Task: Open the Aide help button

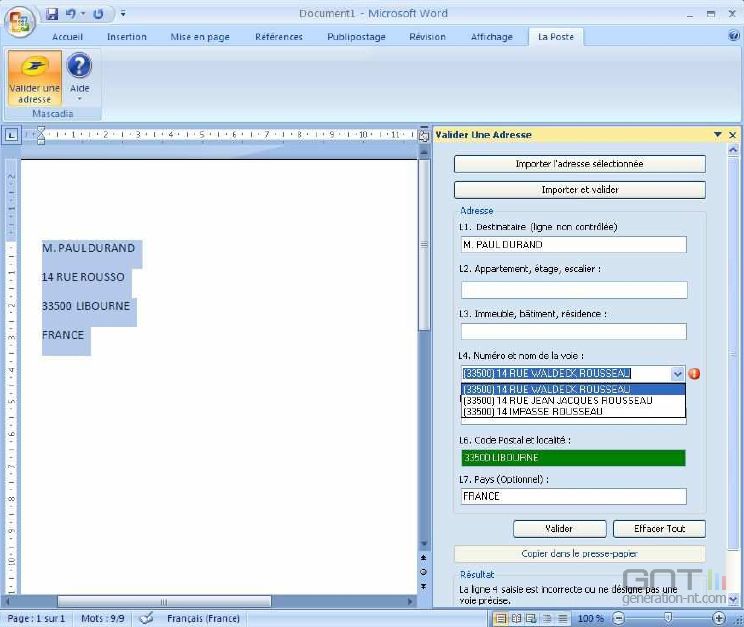Action: click(x=79, y=76)
